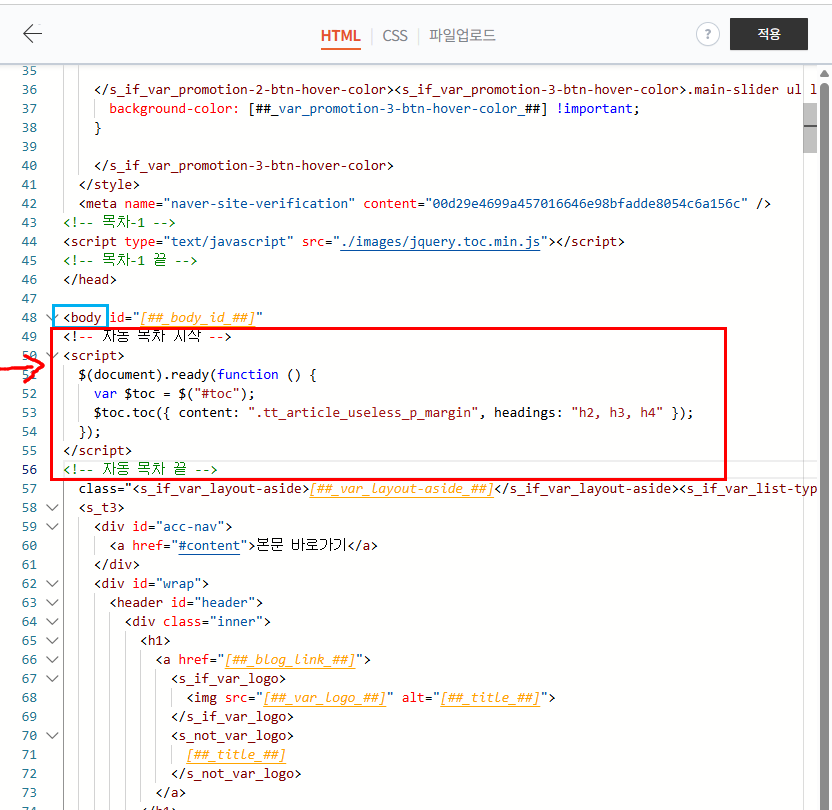Click the $(document).ready line
Viewport: 832px width, 810px height.
pos(197,375)
